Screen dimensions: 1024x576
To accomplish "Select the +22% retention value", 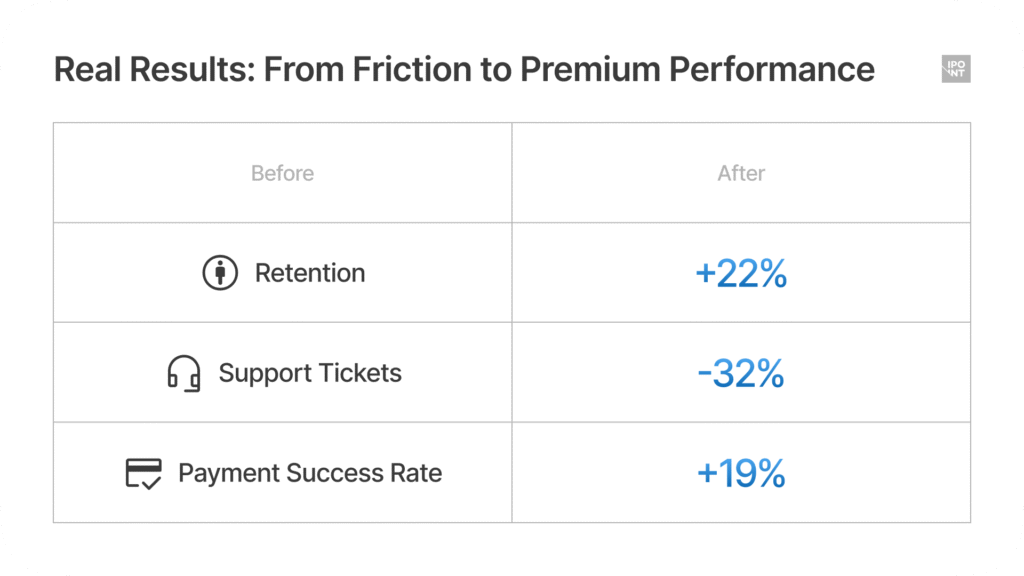I will [x=741, y=273].
